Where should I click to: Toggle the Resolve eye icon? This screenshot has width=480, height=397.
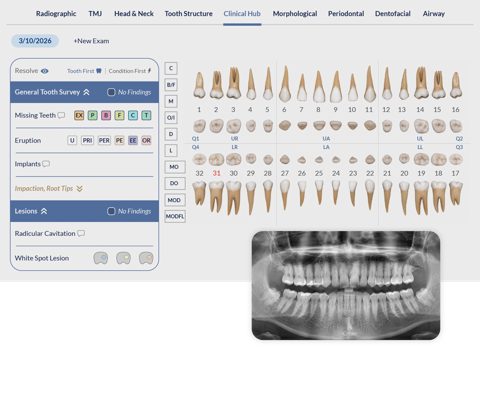[x=45, y=71]
